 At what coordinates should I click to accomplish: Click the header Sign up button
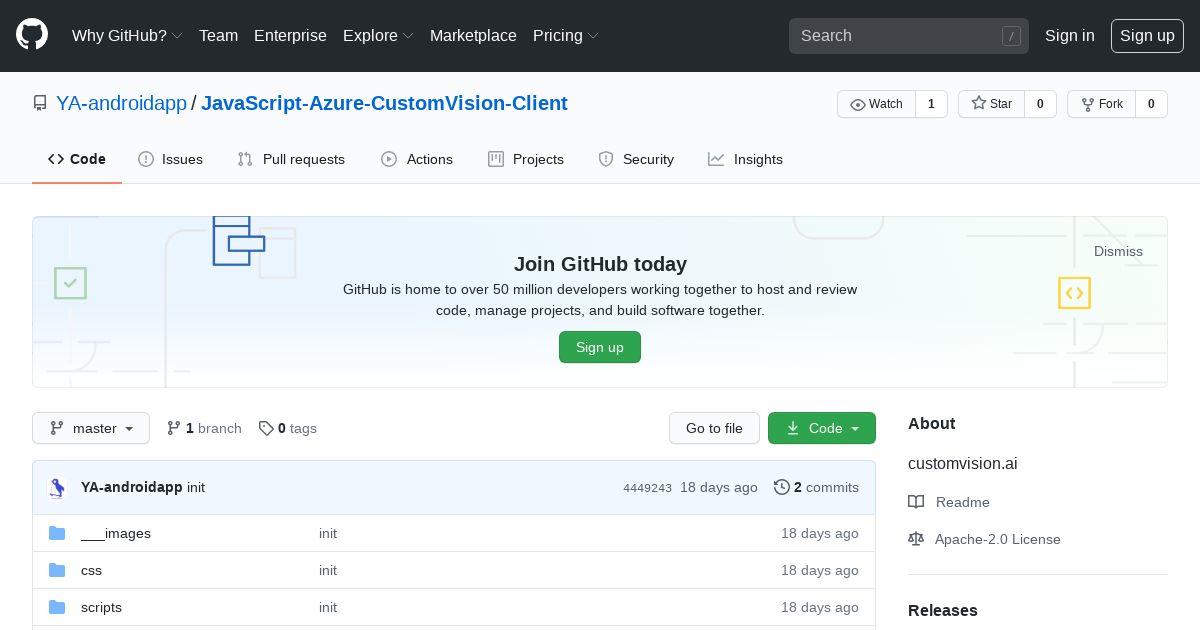pos(1147,35)
